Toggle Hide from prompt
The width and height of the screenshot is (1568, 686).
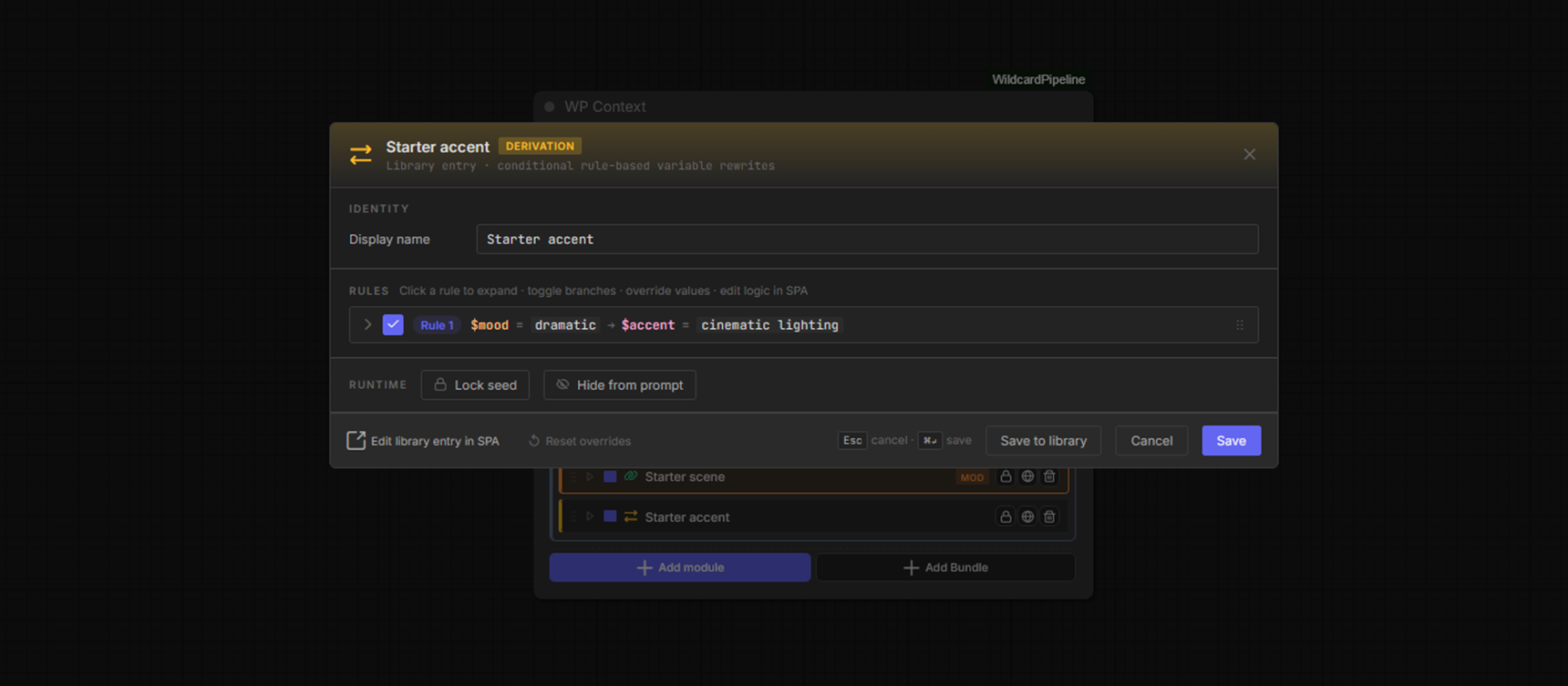pyautogui.click(x=620, y=384)
